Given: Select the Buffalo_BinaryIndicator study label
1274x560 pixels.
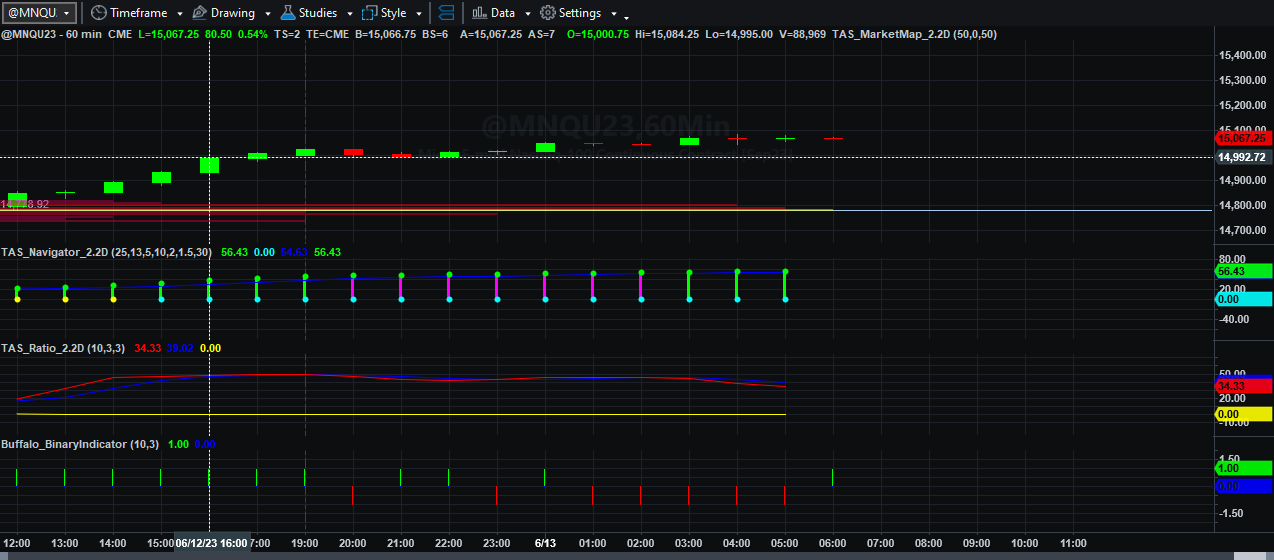Looking at the screenshot, I should [64, 444].
